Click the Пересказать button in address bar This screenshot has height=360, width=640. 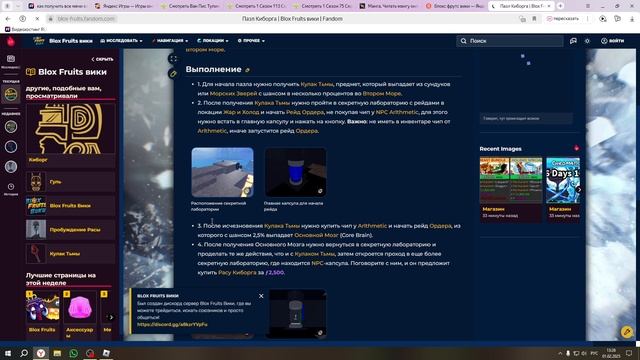563,19
